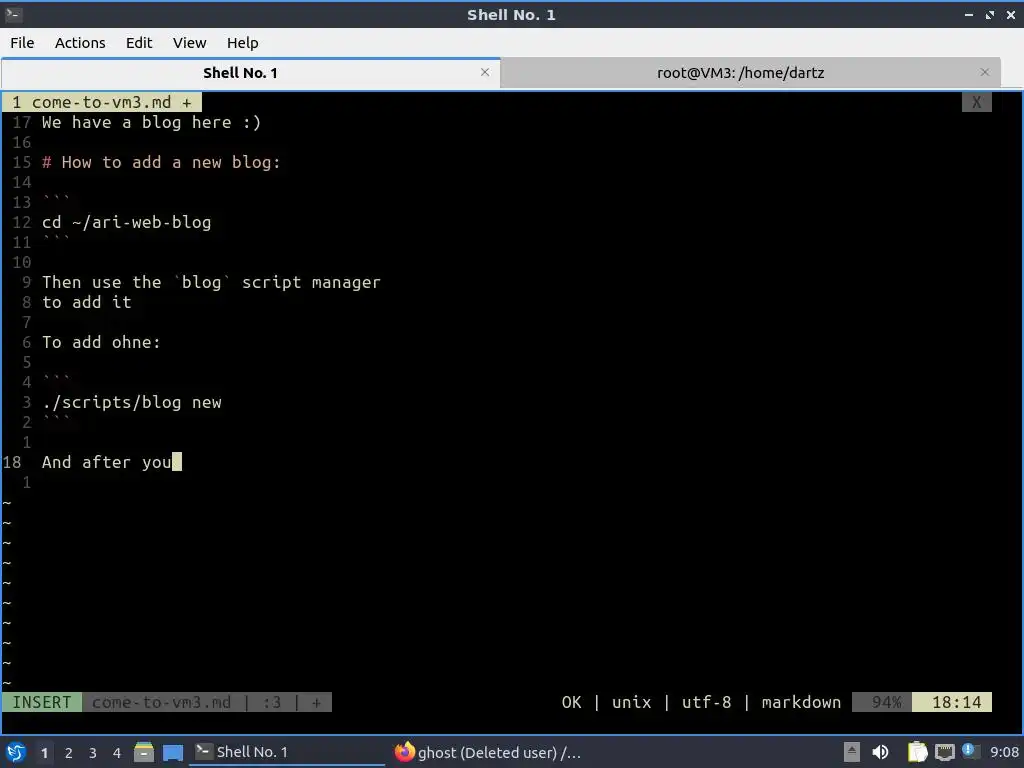This screenshot has height=768, width=1024.
Task: Click the 'markdown' filetype in the status line
Action: tap(801, 702)
